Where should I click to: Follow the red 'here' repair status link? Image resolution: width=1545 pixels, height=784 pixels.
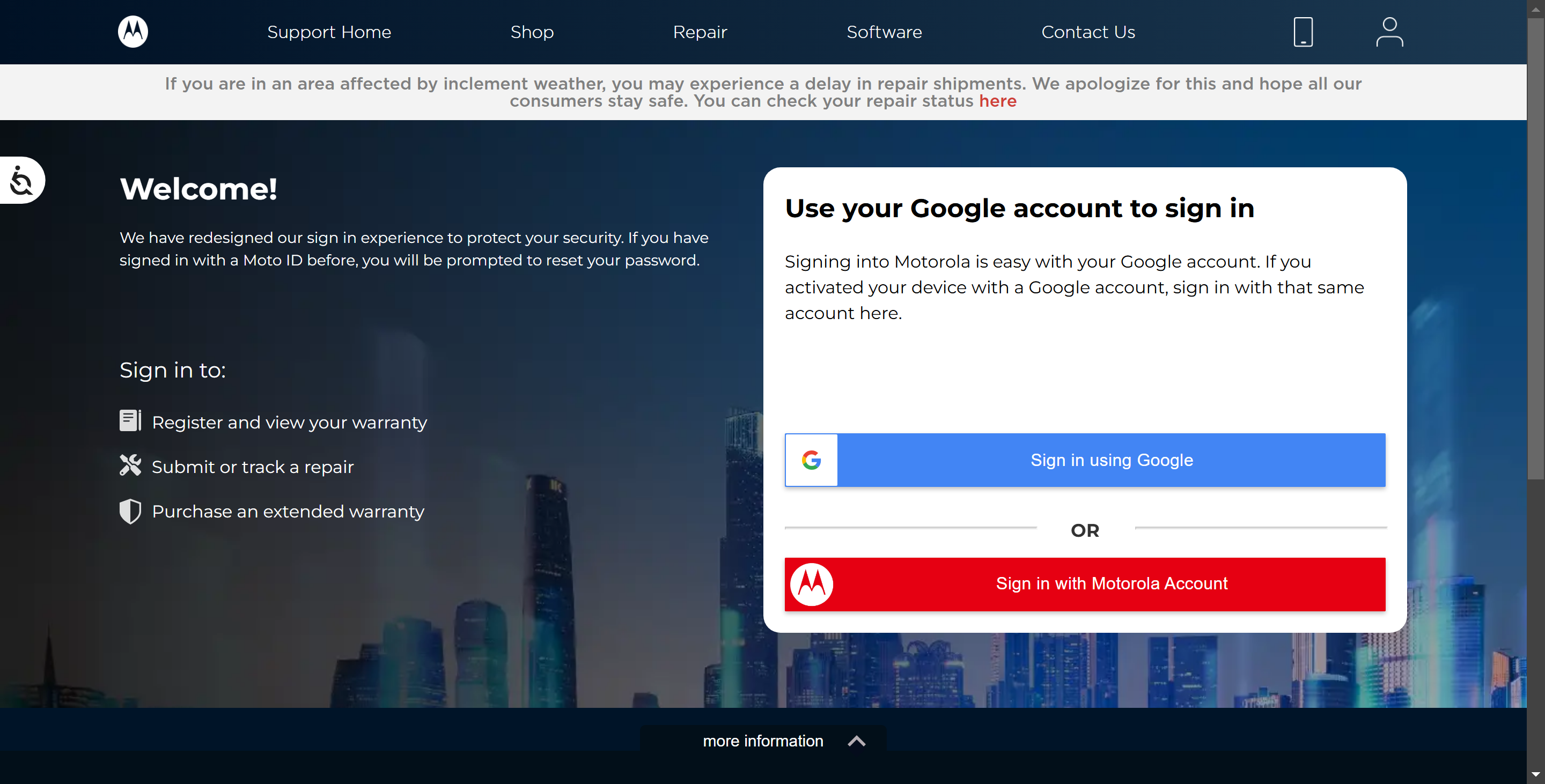click(997, 101)
